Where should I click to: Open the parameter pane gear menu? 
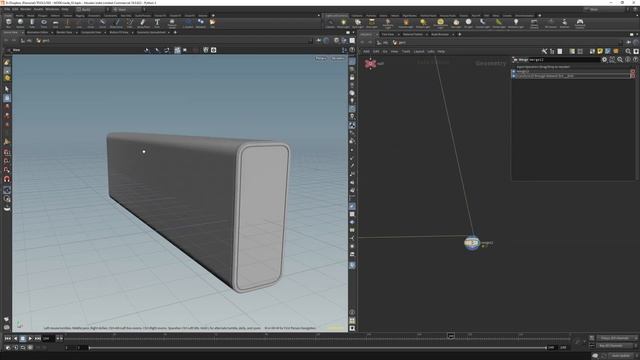click(604, 60)
